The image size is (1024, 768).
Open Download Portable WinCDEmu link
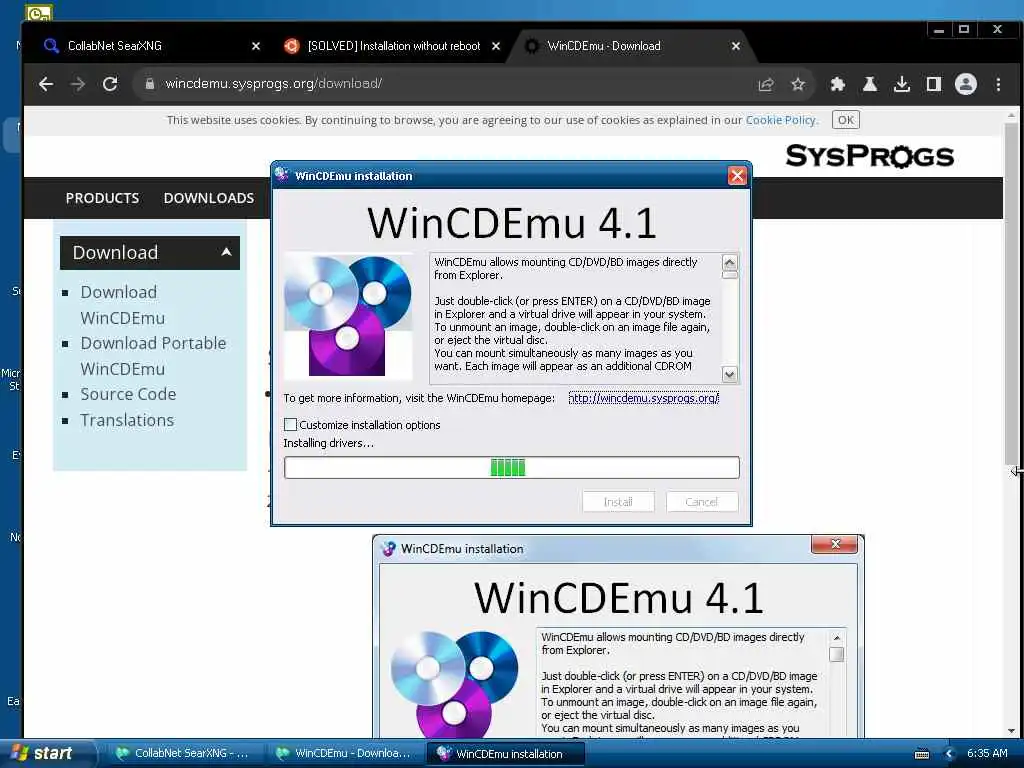tap(153, 356)
